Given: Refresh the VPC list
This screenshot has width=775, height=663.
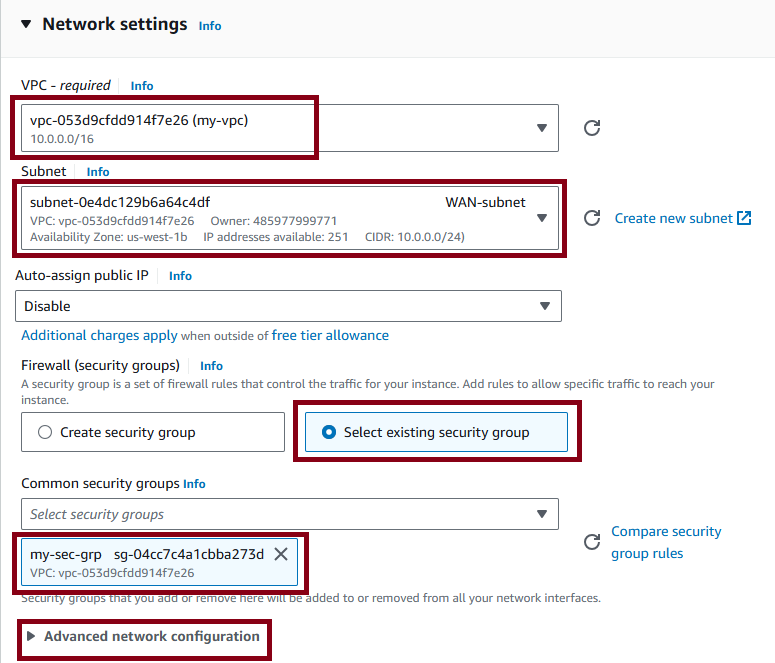Looking at the screenshot, I should click(x=592, y=128).
